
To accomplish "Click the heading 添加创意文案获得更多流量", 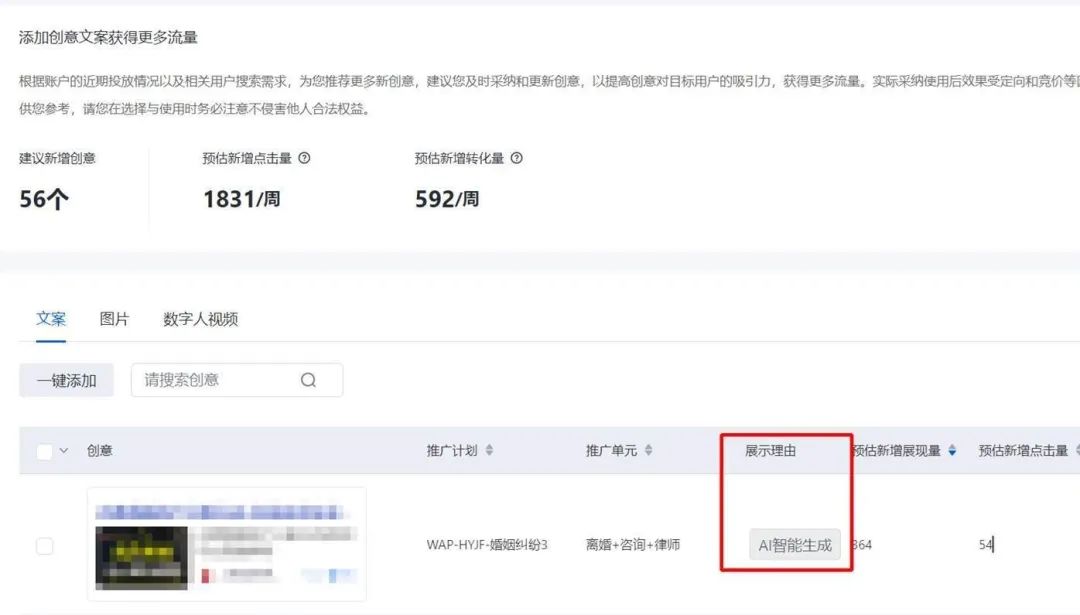I will click(x=108, y=37).
